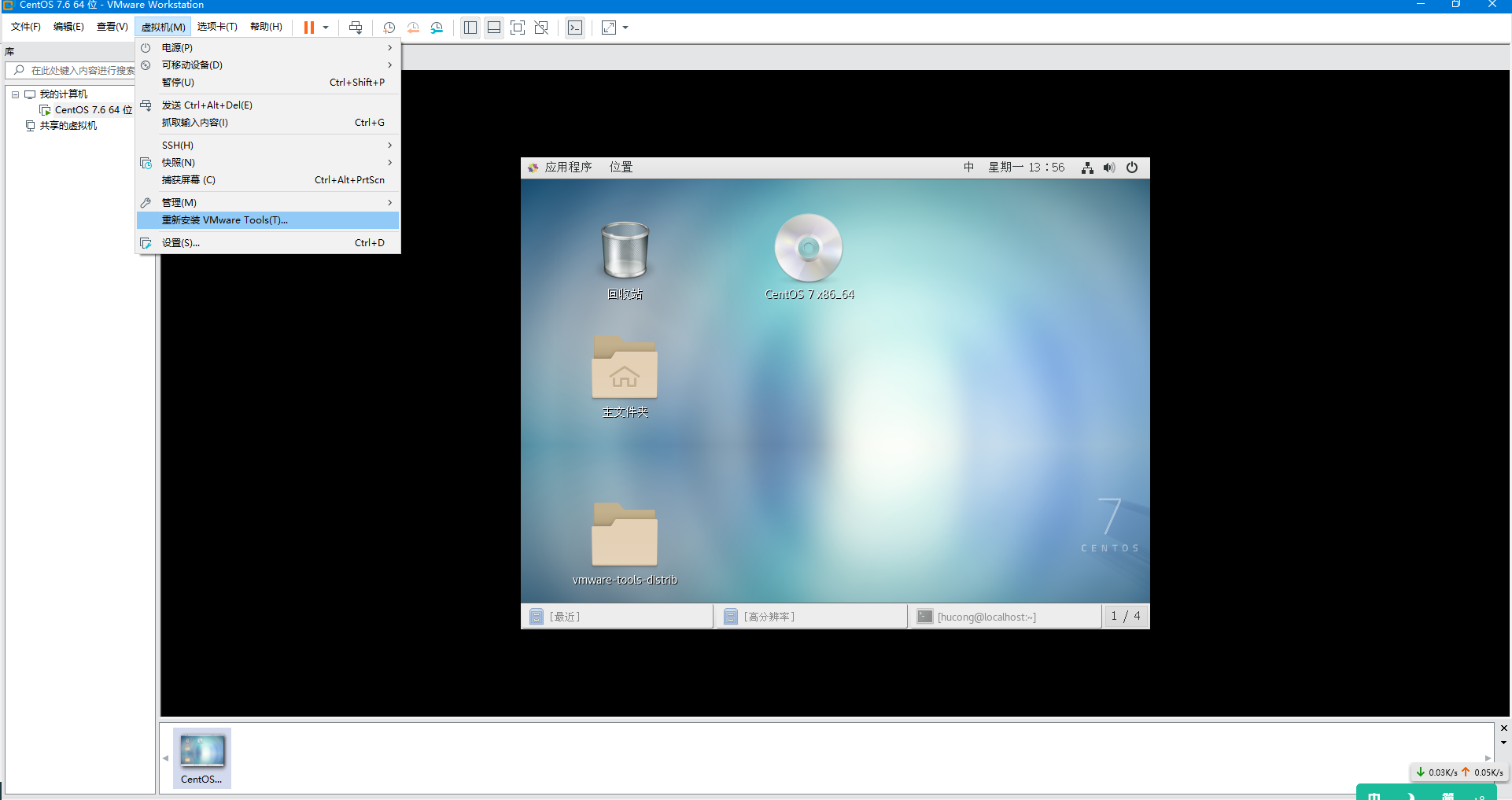Click the power icon in CentOS panel
Image resolution: width=1512 pixels, height=800 pixels.
tap(1132, 168)
